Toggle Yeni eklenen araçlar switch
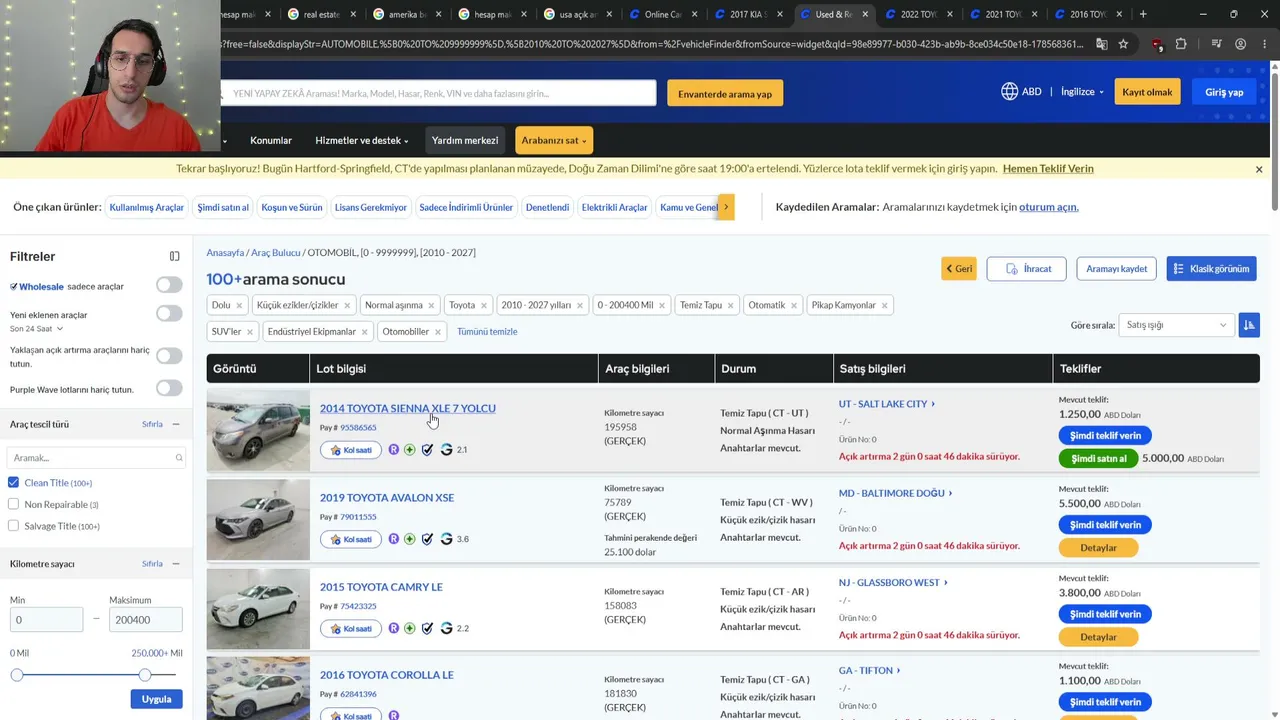 click(169, 314)
